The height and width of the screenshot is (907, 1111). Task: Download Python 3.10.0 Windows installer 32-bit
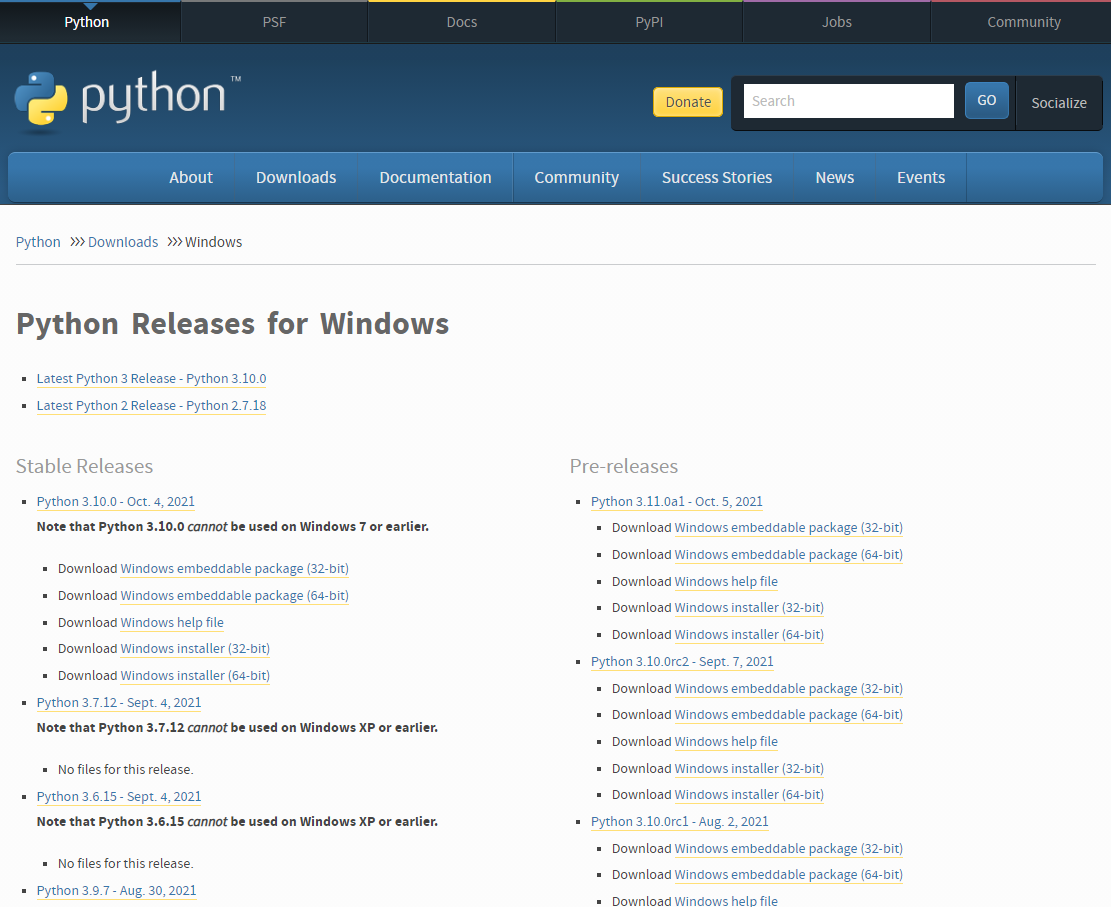[195, 648]
